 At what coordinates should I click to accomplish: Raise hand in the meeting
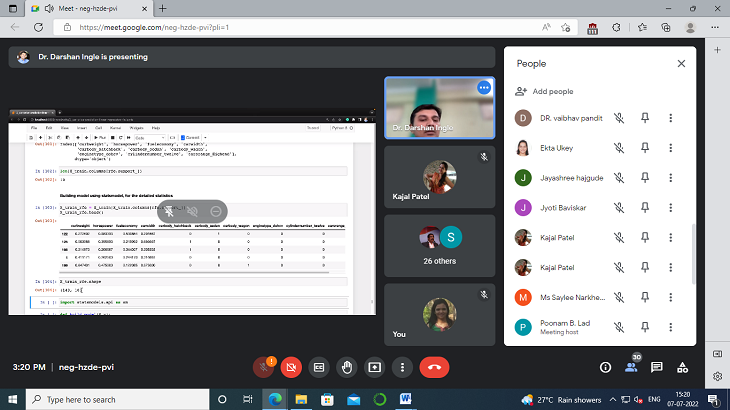pos(347,367)
